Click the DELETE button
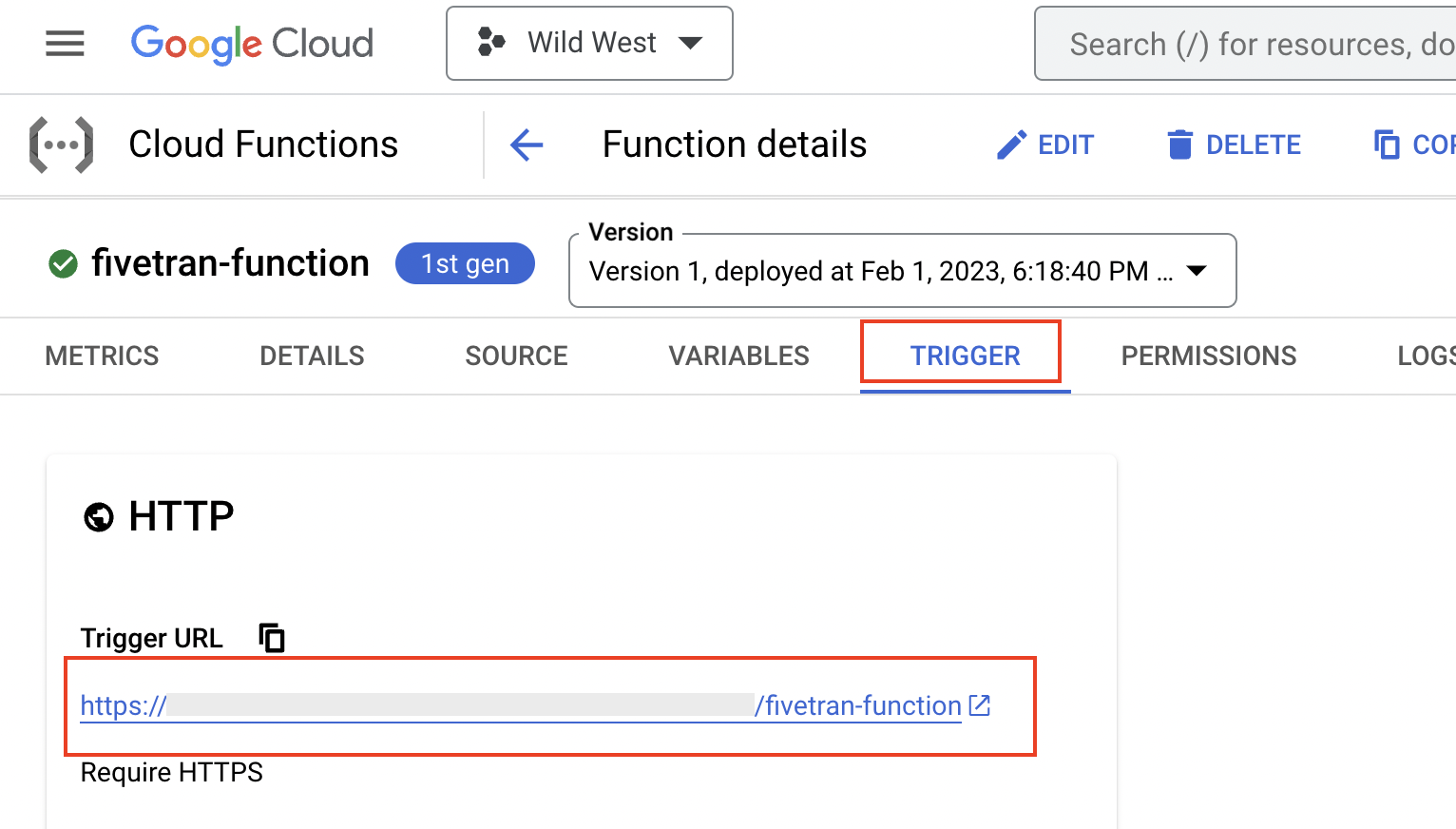 (1234, 145)
